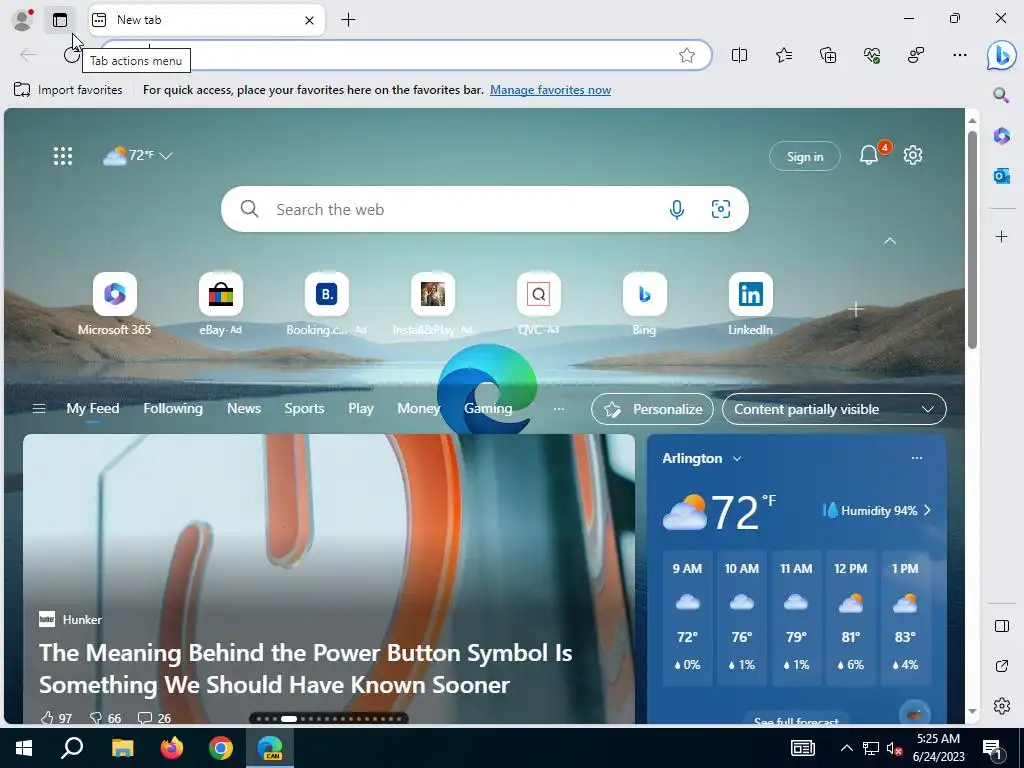Open notifications bell icon
The image size is (1024, 768).
[x=869, y=155]
